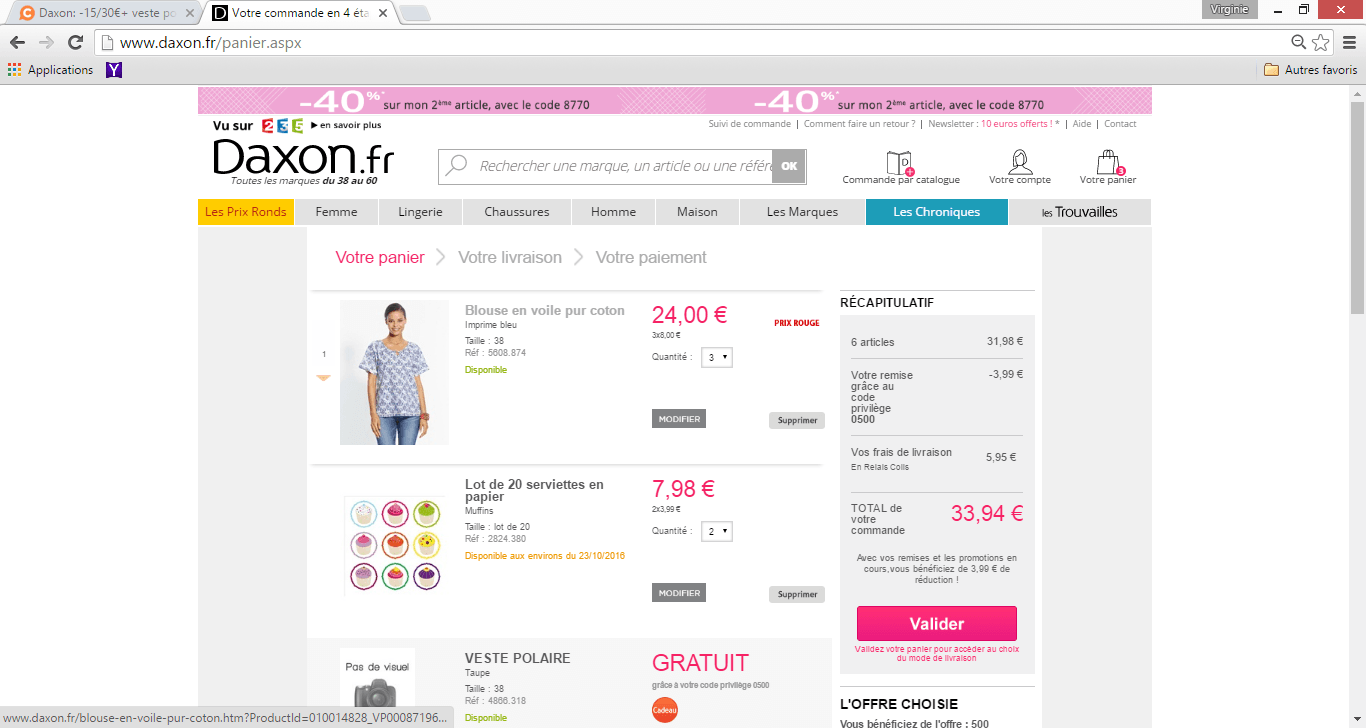Bookmark page with the star icon
The height and width of the screenshot is (728, 1366).
[1321, 42]
